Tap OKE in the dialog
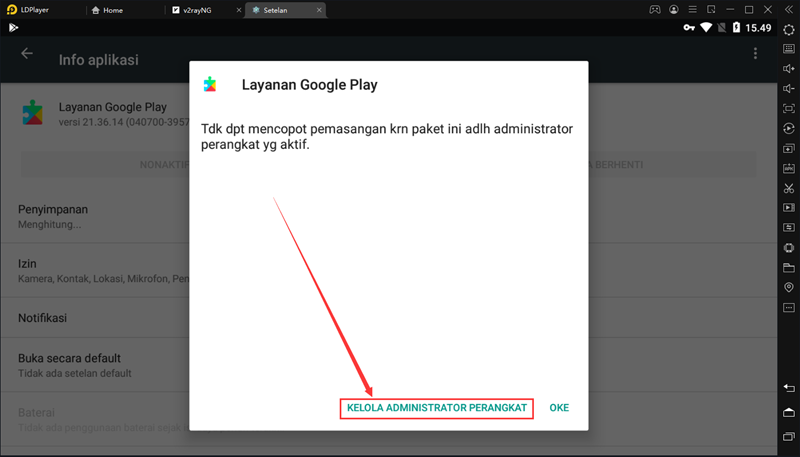Image resolution: width=800 pixels, height=457 pixels. pos(559,408)
